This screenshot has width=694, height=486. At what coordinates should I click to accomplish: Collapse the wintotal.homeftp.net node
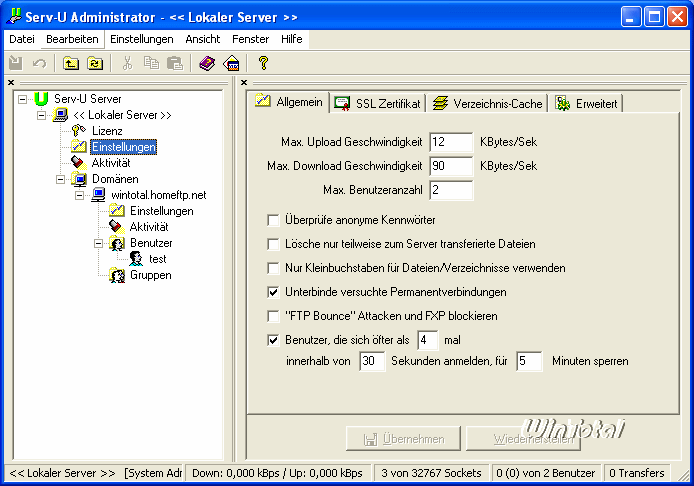pos(79,195)
